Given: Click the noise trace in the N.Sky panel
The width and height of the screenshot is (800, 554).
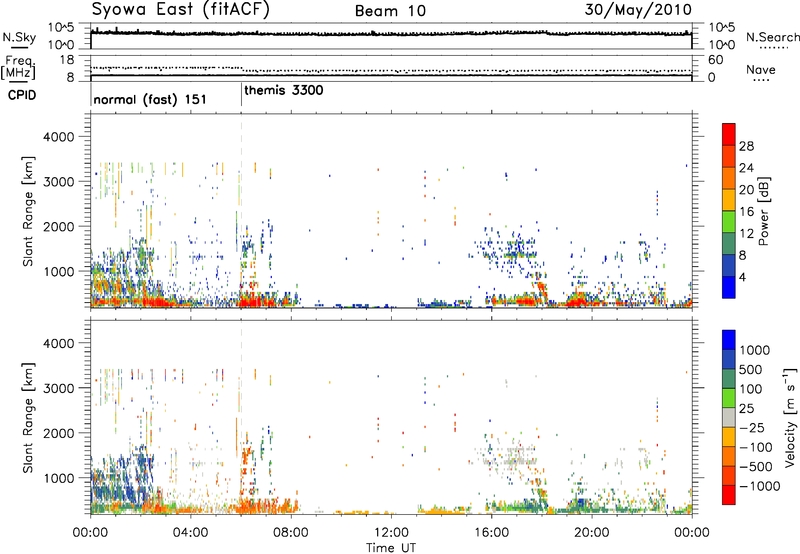Looking at the screenshot, I should pos(391,33).
